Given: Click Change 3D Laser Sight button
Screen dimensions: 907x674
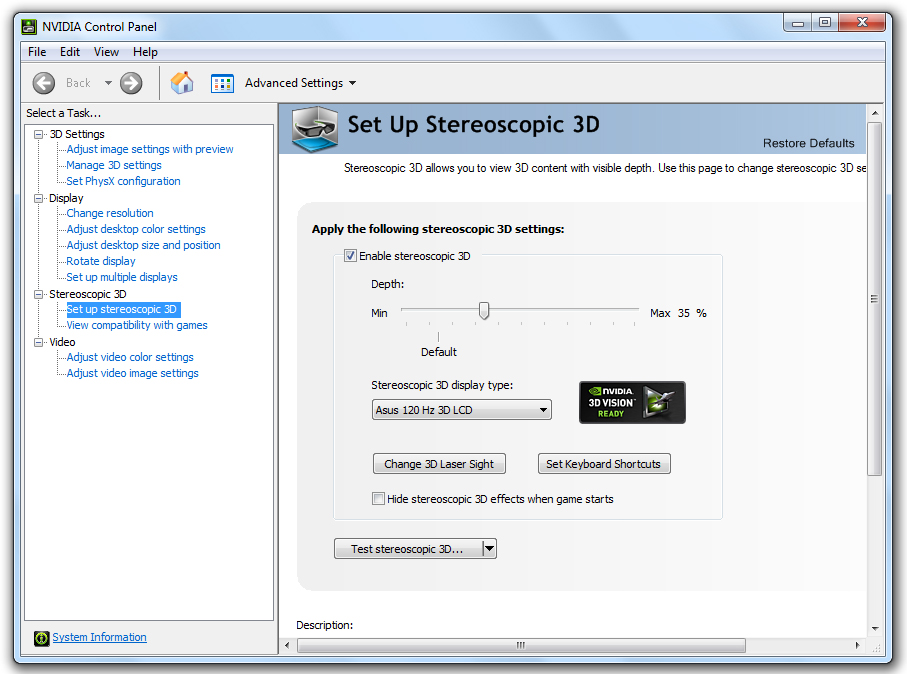Looking at the screenshot, I should point(439,464).
